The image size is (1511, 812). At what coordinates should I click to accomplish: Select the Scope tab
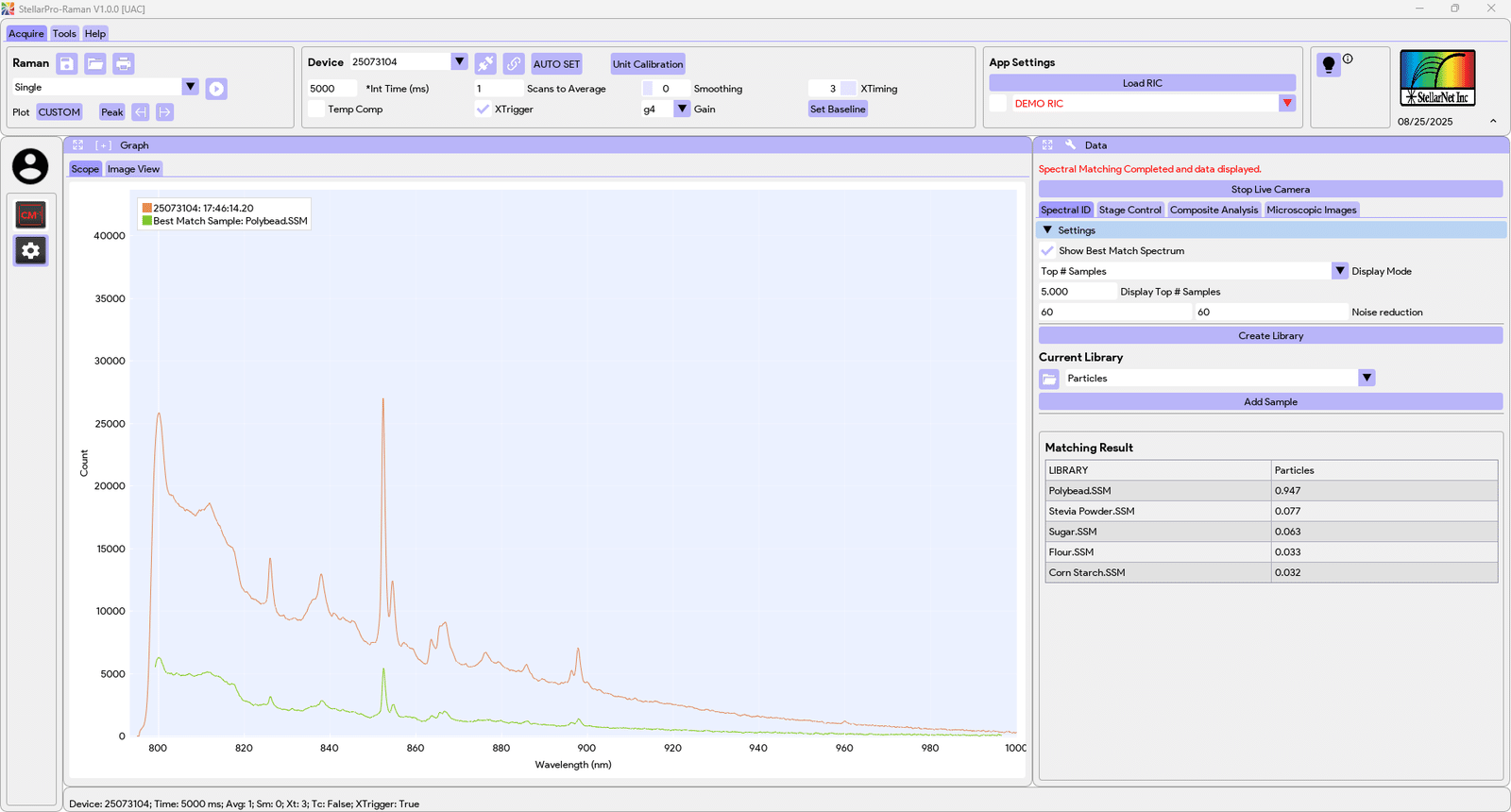85,169
